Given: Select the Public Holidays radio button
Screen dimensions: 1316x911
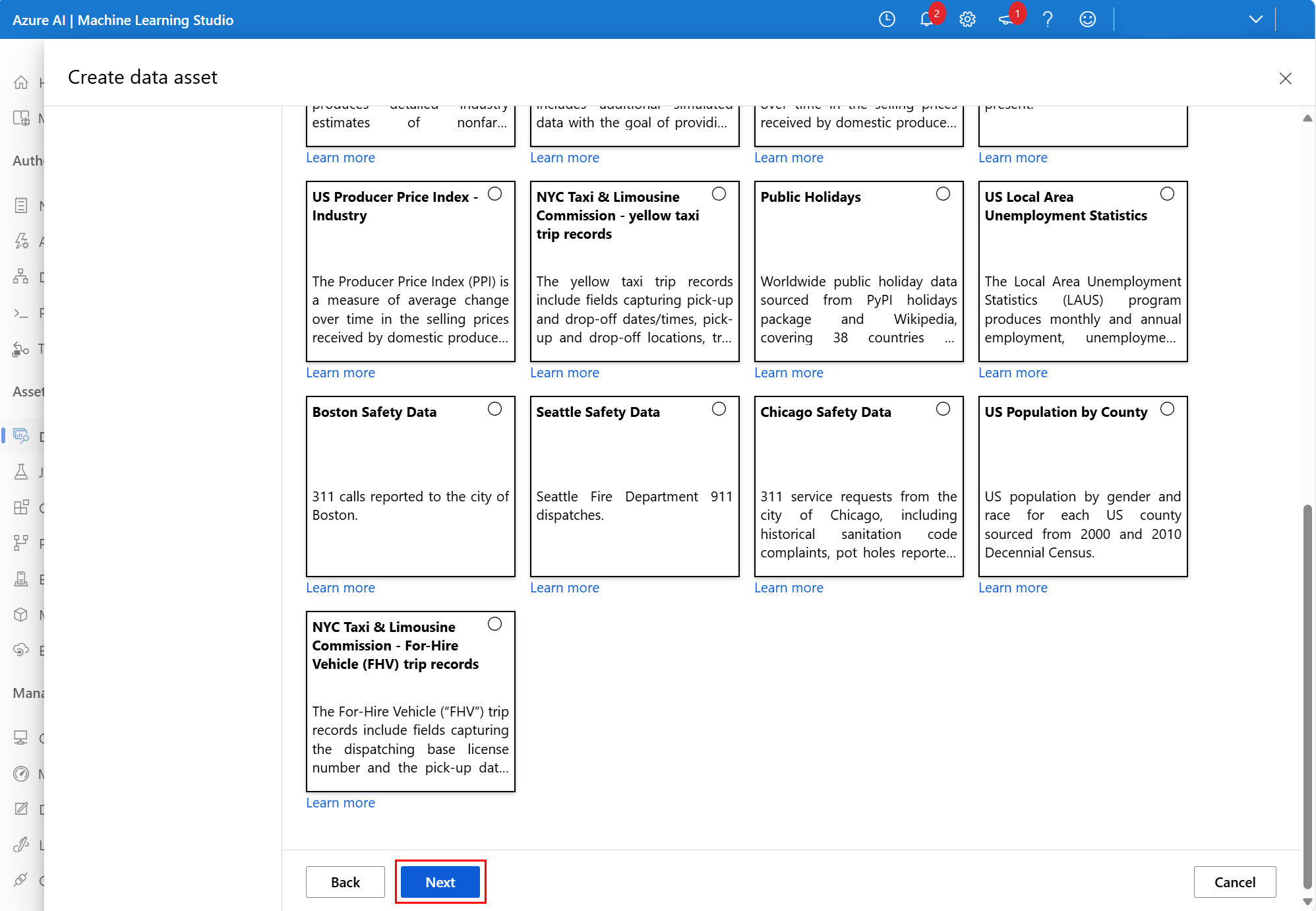Looking at the screenshot, I should pos(943,193).
